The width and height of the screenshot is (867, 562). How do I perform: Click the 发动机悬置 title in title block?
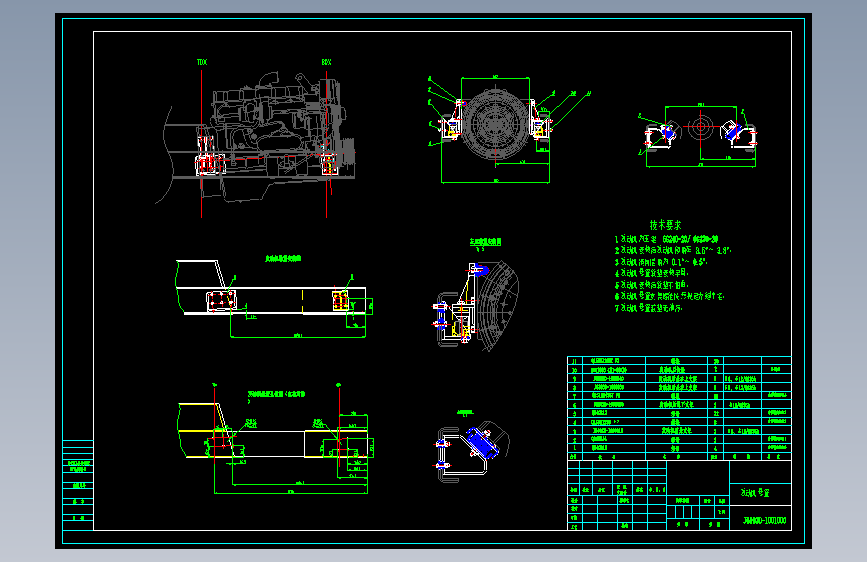[755, 492]
